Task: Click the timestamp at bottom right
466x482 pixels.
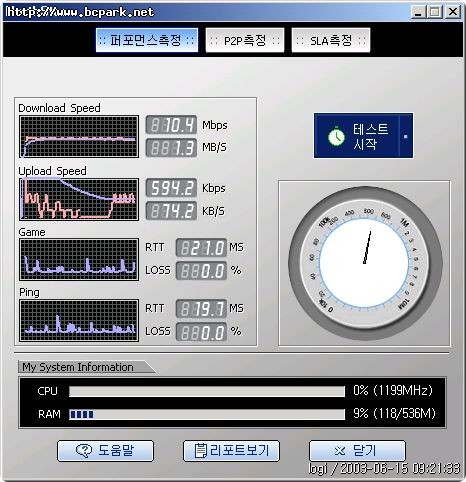Action: click(384, 469)
